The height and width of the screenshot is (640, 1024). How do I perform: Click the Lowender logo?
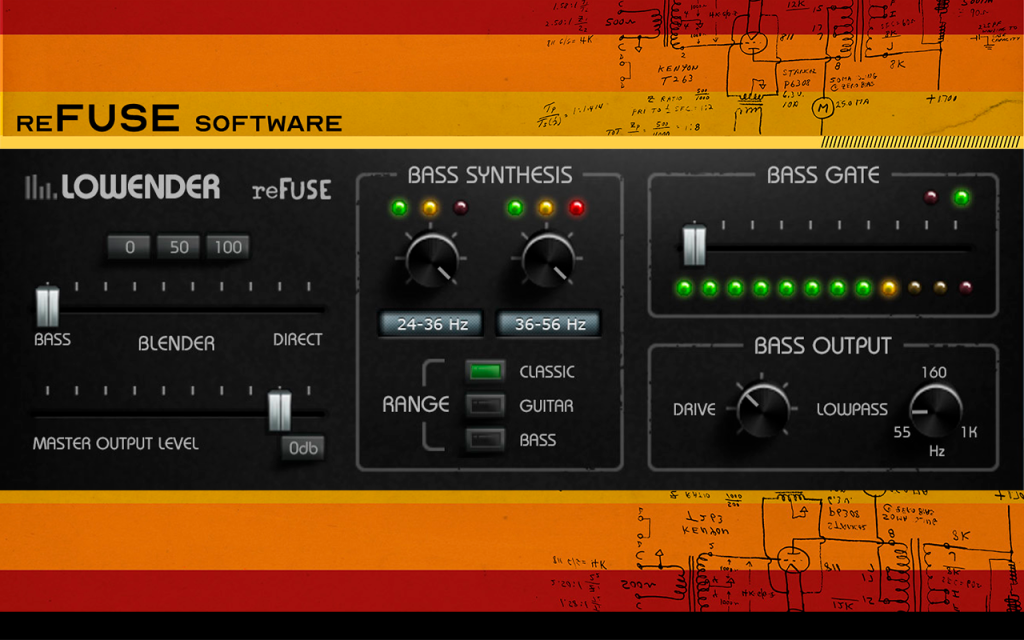[x=123, y=187]
